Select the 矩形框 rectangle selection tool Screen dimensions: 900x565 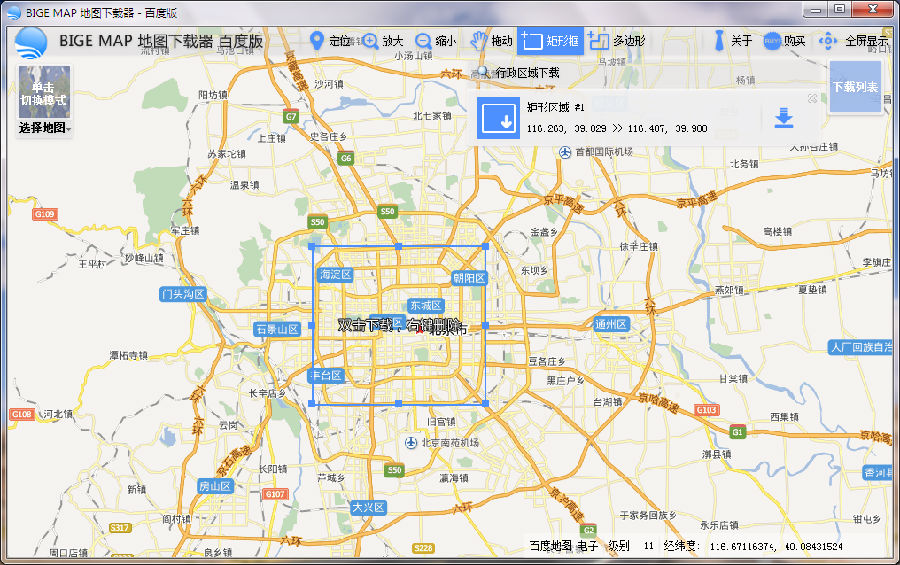click(x=550, y=41)
